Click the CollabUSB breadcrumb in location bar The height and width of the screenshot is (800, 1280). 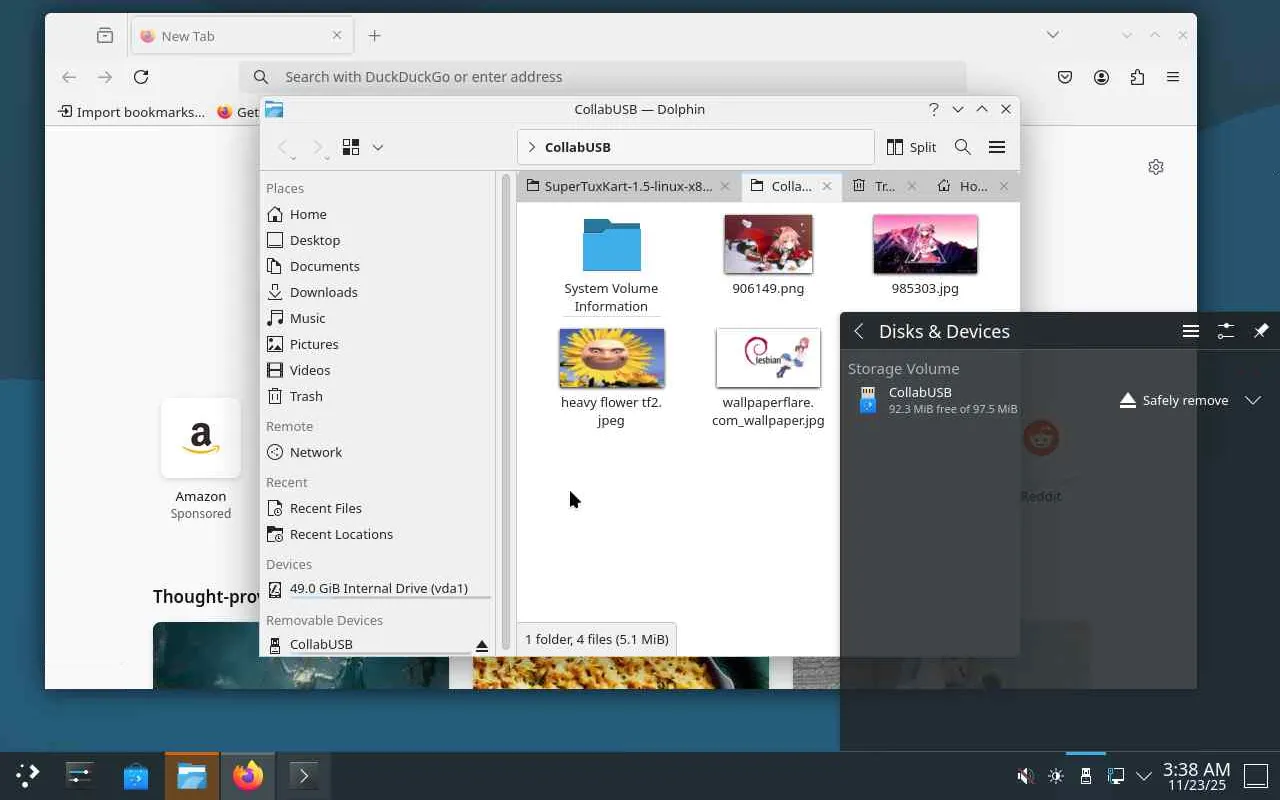tap(578, 147)
